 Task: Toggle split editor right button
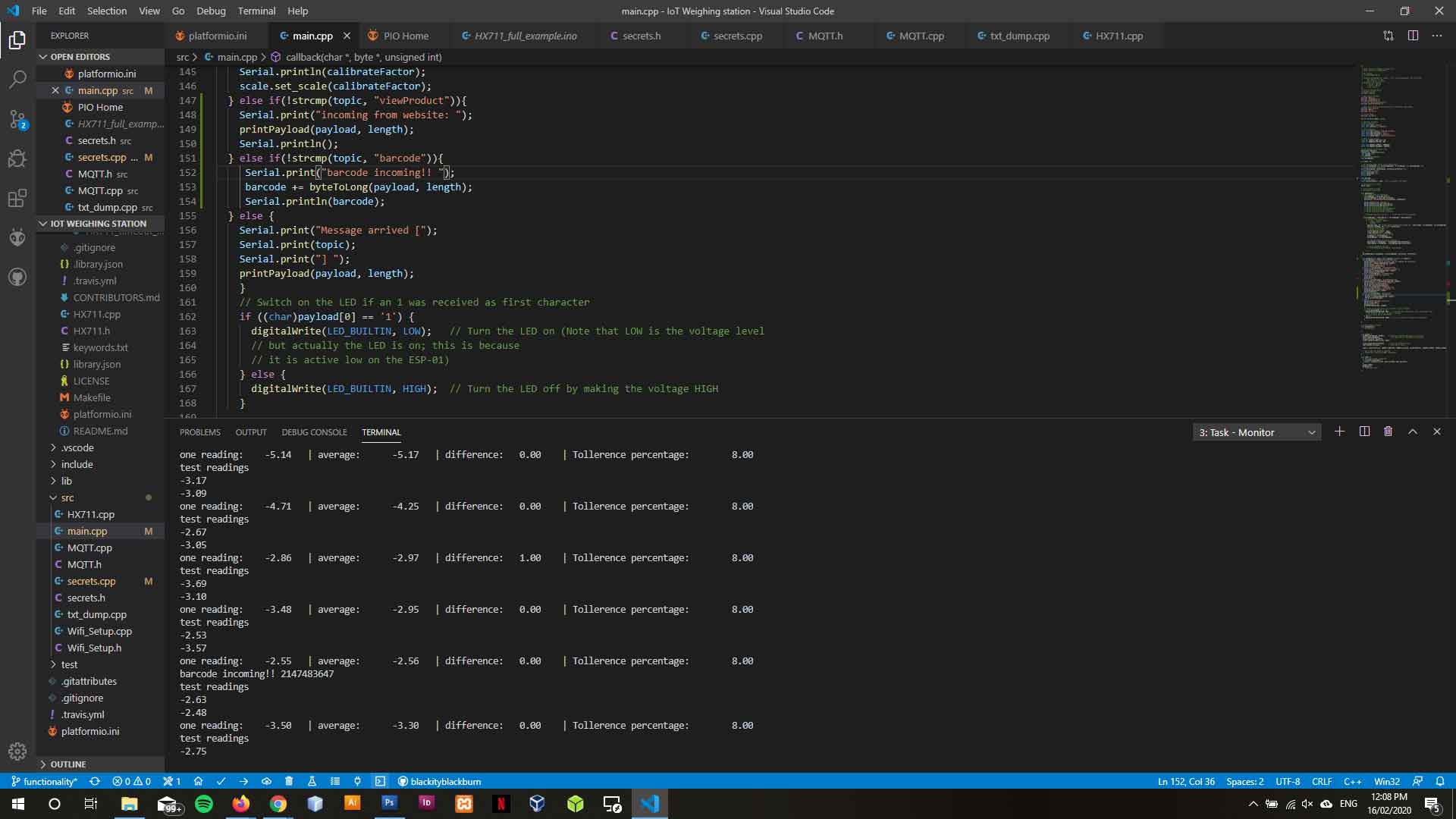pos(1413,36)
